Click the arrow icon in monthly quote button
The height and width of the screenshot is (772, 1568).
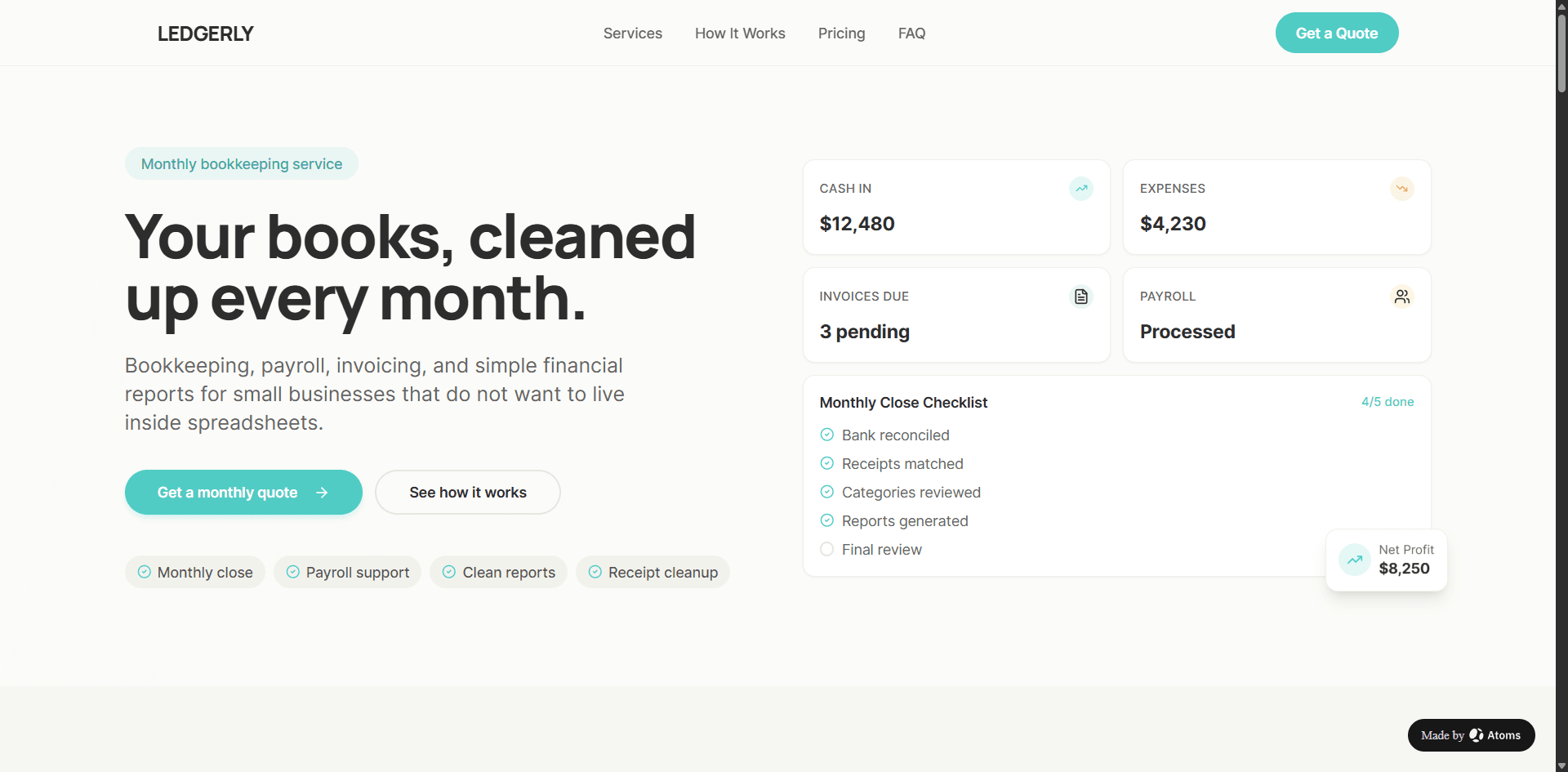pyautogui.click(x=322, y=493)
